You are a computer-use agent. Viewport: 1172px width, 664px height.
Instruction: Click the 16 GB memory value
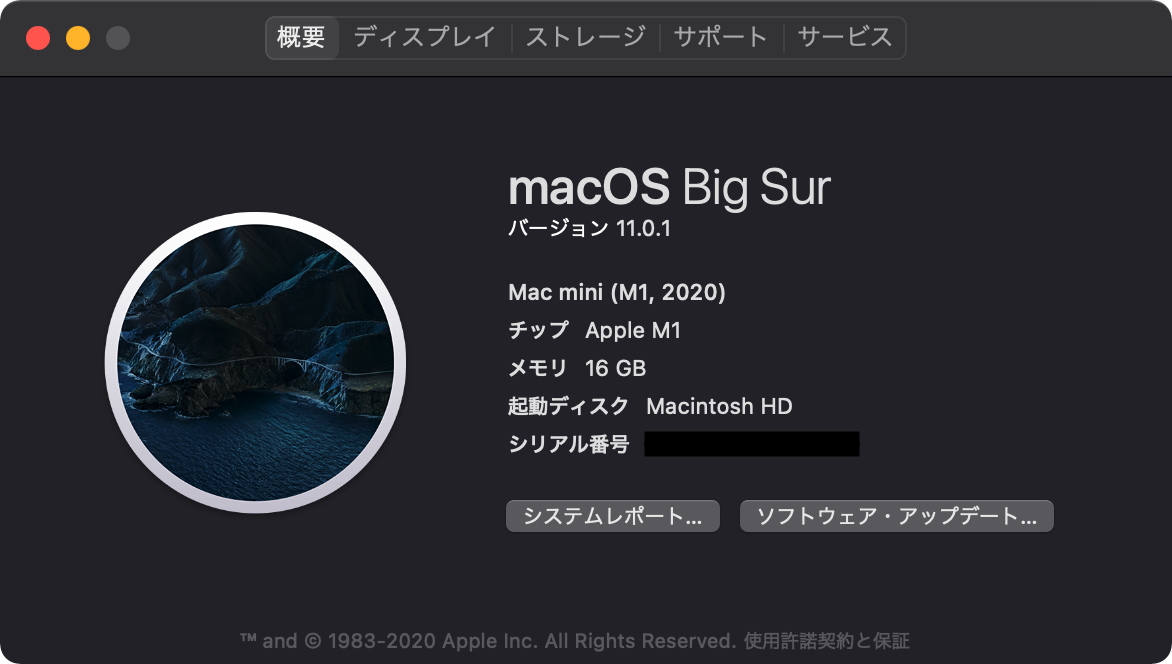point(615,368)
